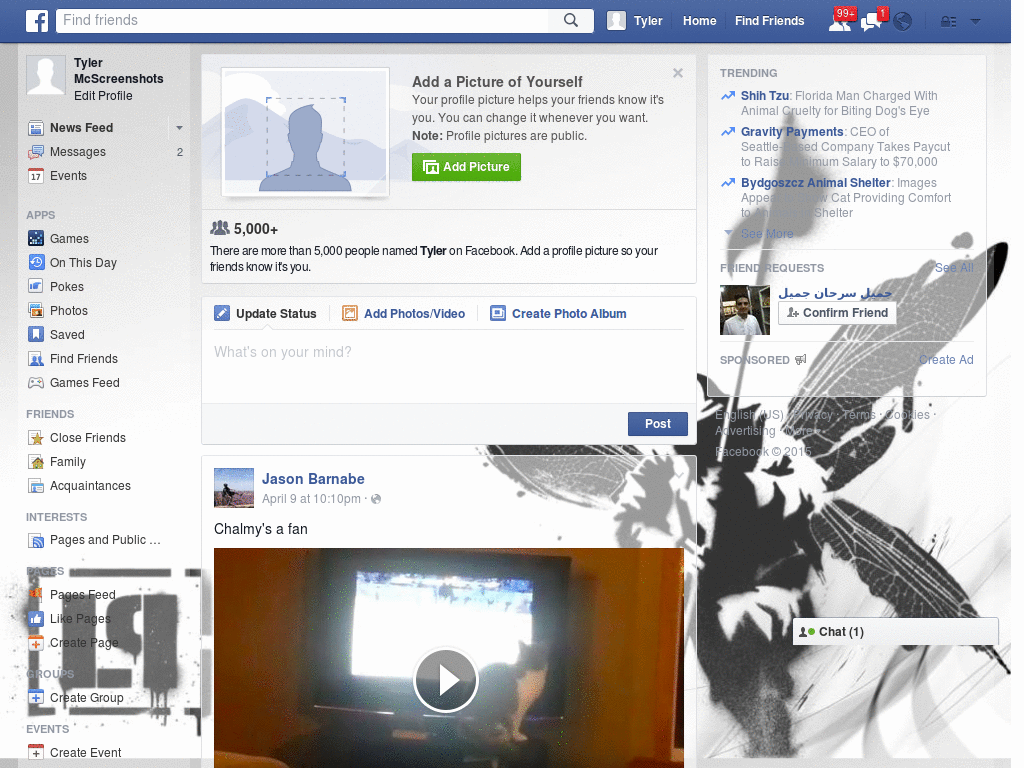This screenshot has width=1024, height=768.
Task: Click the Close Friends star icon
Action: coord(36,438)
